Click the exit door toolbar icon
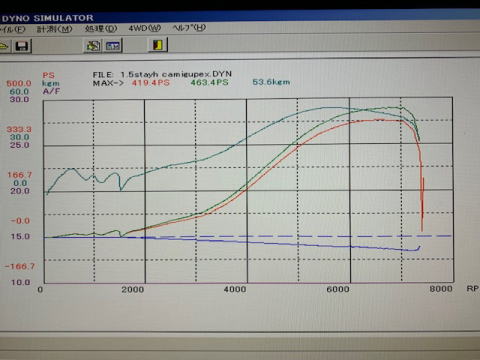Image resolution: width=480 pixels, height=360 pixels. 158,44
